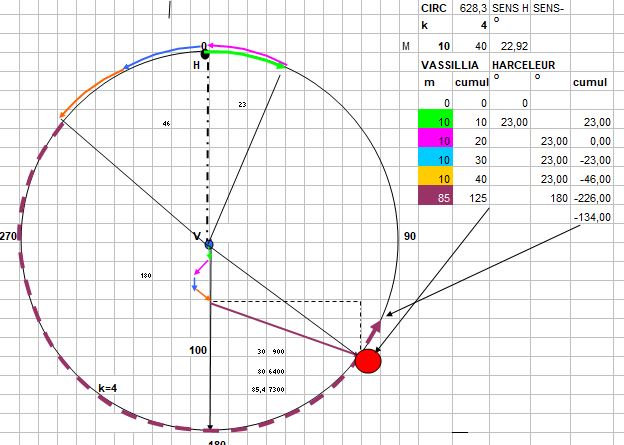Viewport: 624px width, 445px height.
Task: Click the cell showing -134,00
Action: 589,217
